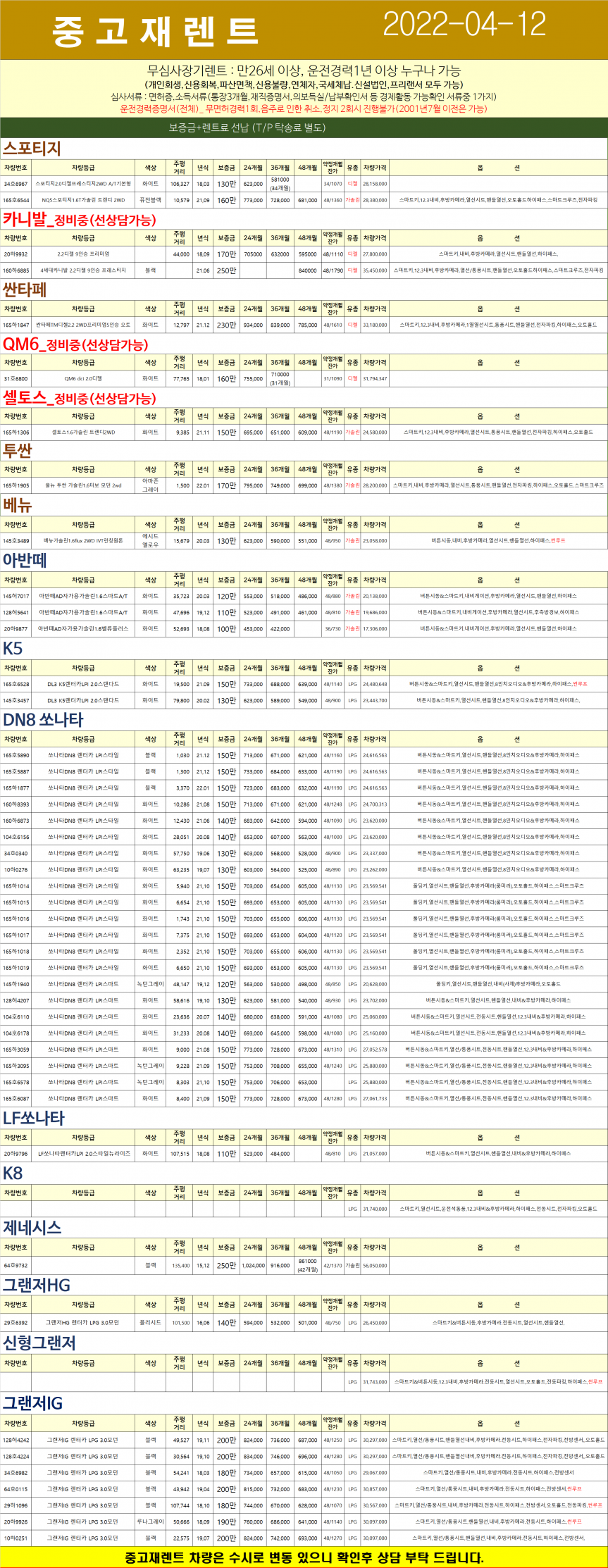Viewport: 608px width, 1568px height.
Task: Click the DN8 쏘나타 section heading
Action: tap(43, 719)
